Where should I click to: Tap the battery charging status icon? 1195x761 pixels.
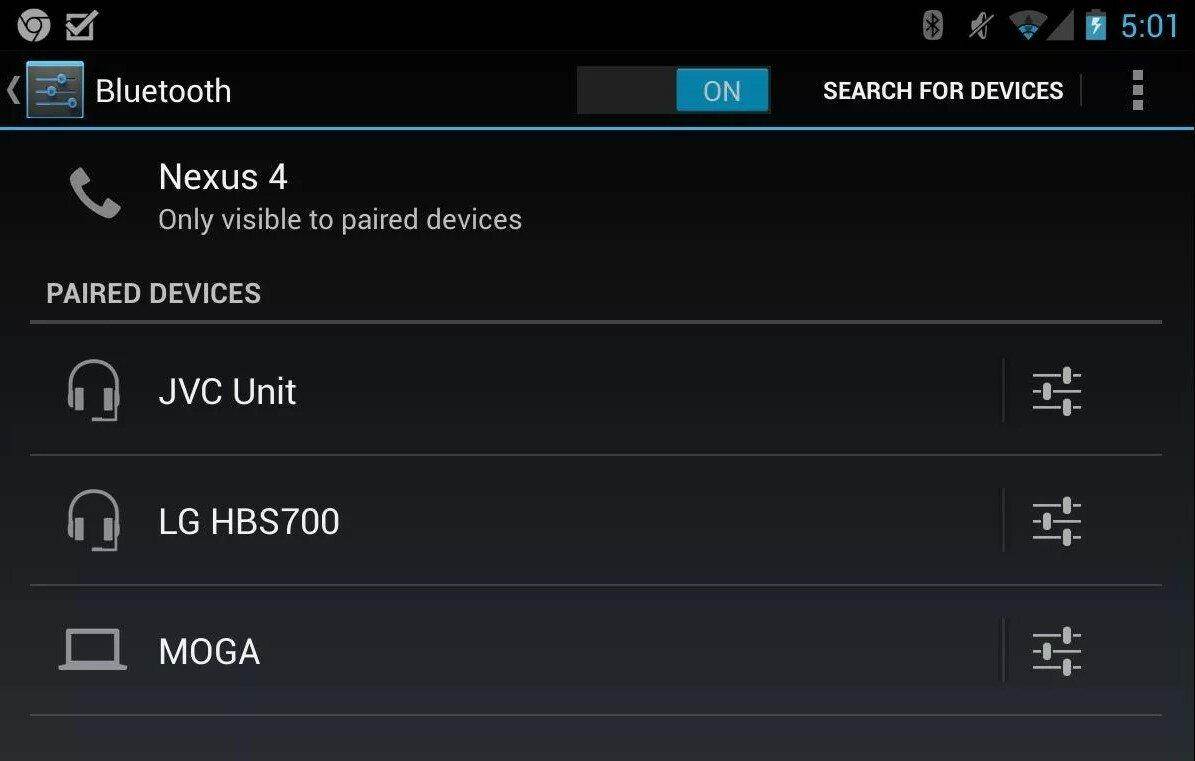click(x=1096, y=25)
